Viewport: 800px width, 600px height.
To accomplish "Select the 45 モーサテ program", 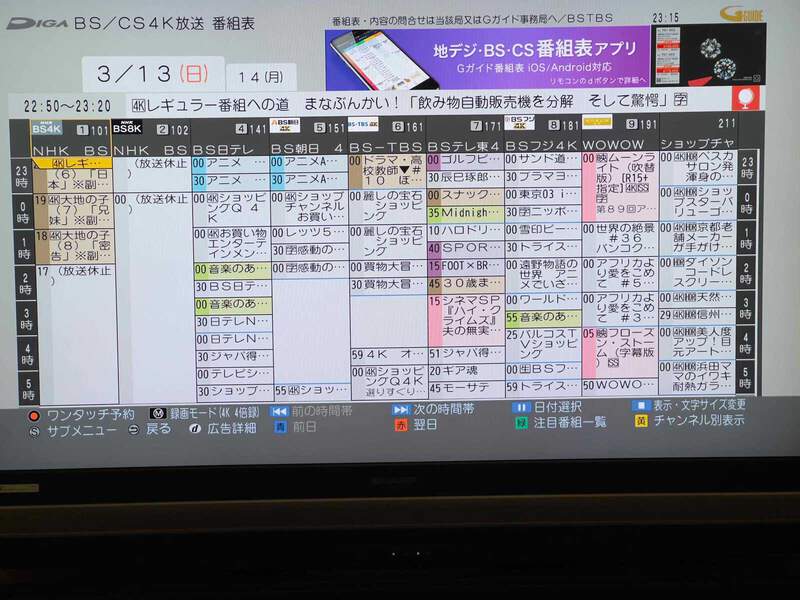I will click(x=467, y=388).
